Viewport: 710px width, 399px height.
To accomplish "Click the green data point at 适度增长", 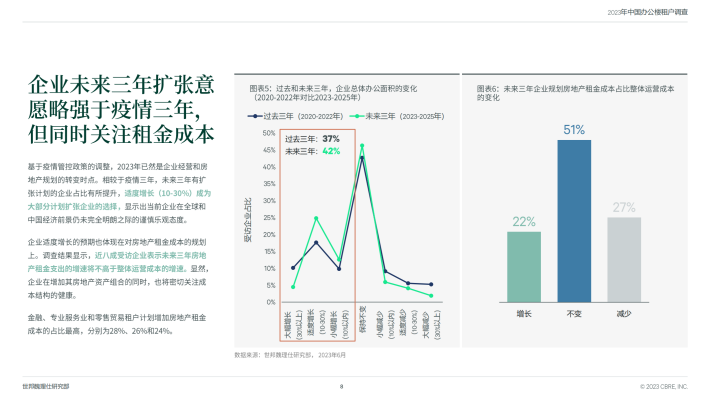I will (x=316, y=218).
